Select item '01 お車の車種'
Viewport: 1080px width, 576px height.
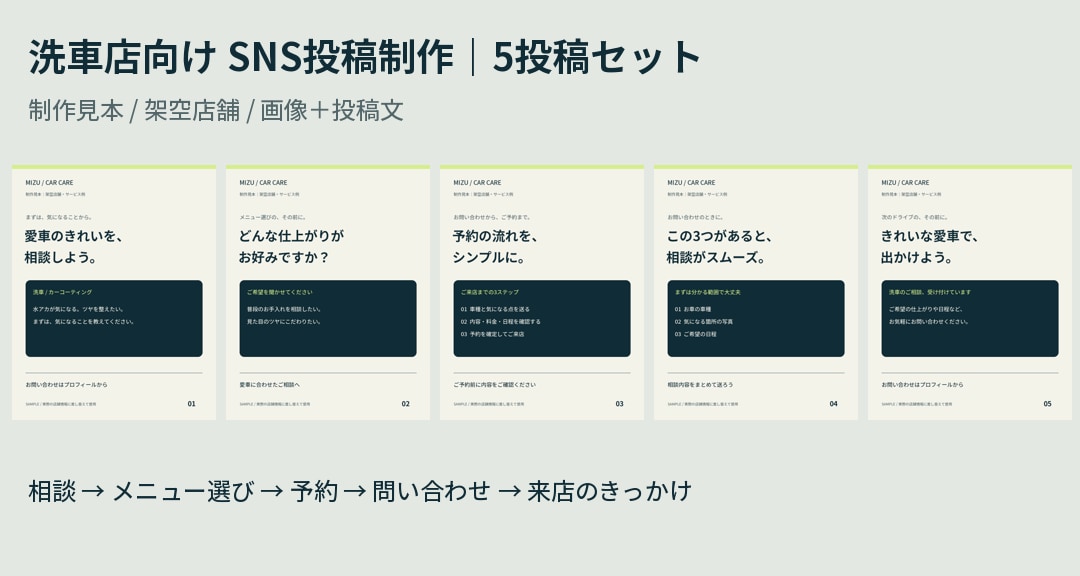pyautogui.click(x=693, y=309)
